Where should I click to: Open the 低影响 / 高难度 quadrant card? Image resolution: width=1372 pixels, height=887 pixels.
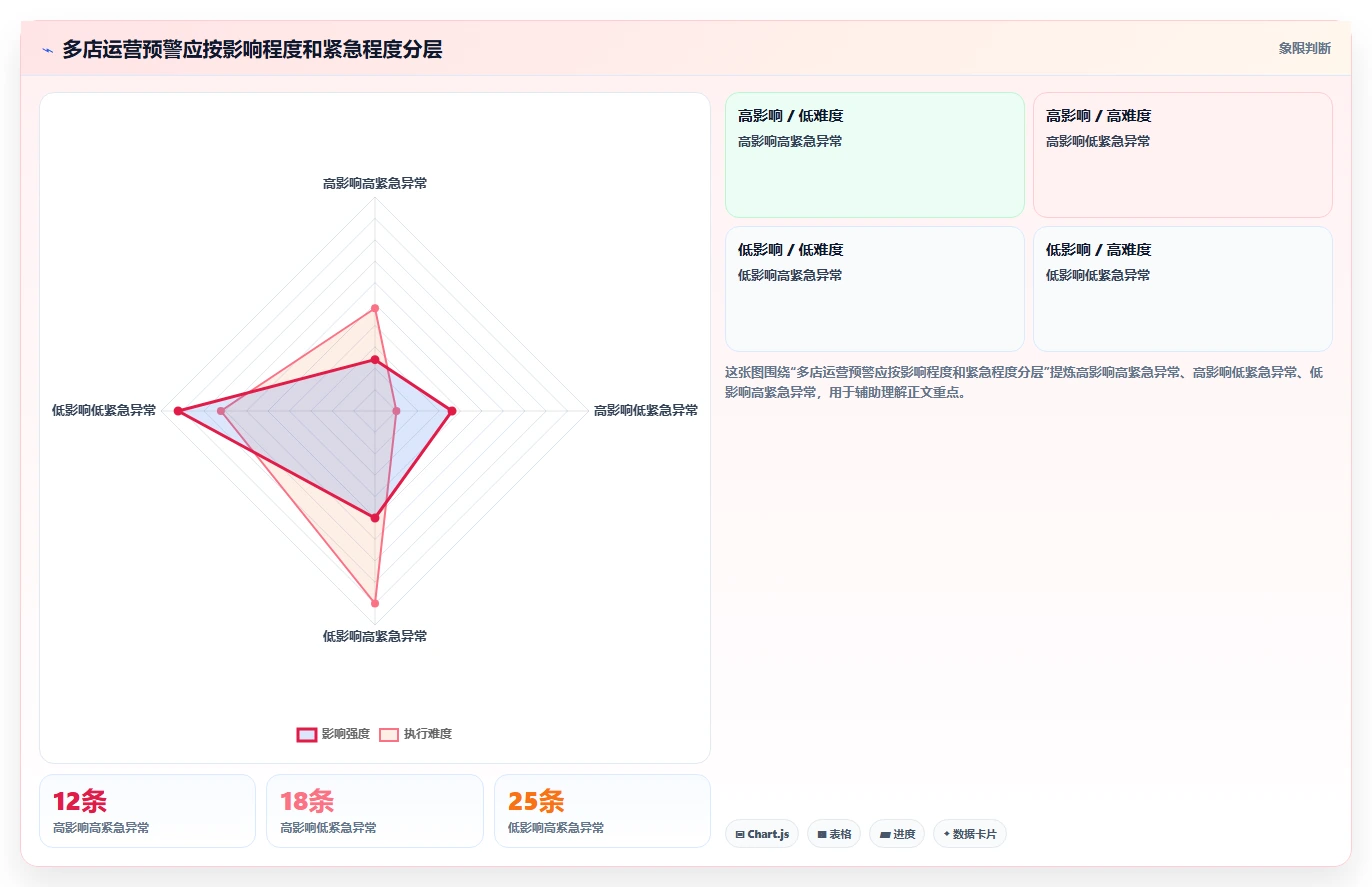pyautogui.click(x=1183, y=289)
